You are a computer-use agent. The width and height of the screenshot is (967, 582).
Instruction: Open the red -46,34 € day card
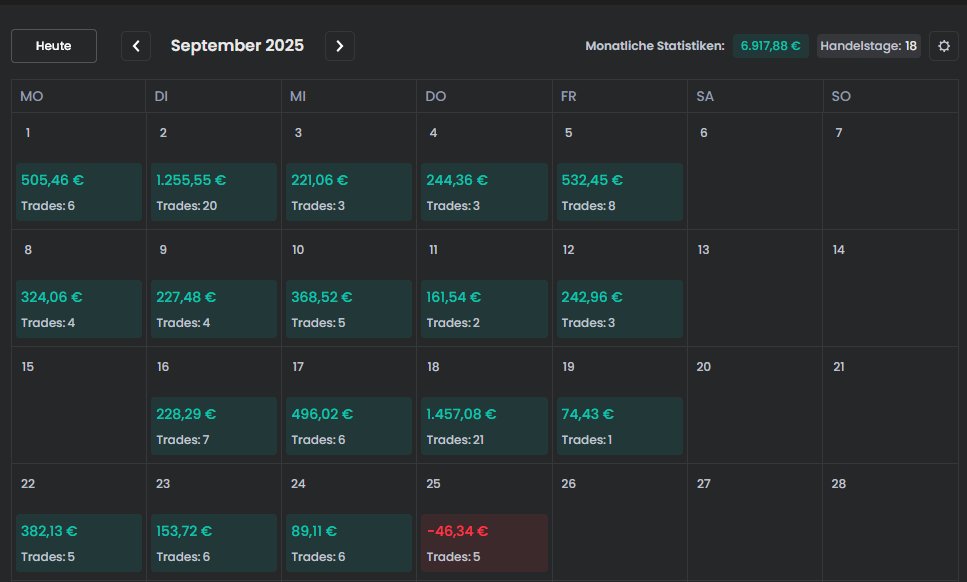point(484,543)
